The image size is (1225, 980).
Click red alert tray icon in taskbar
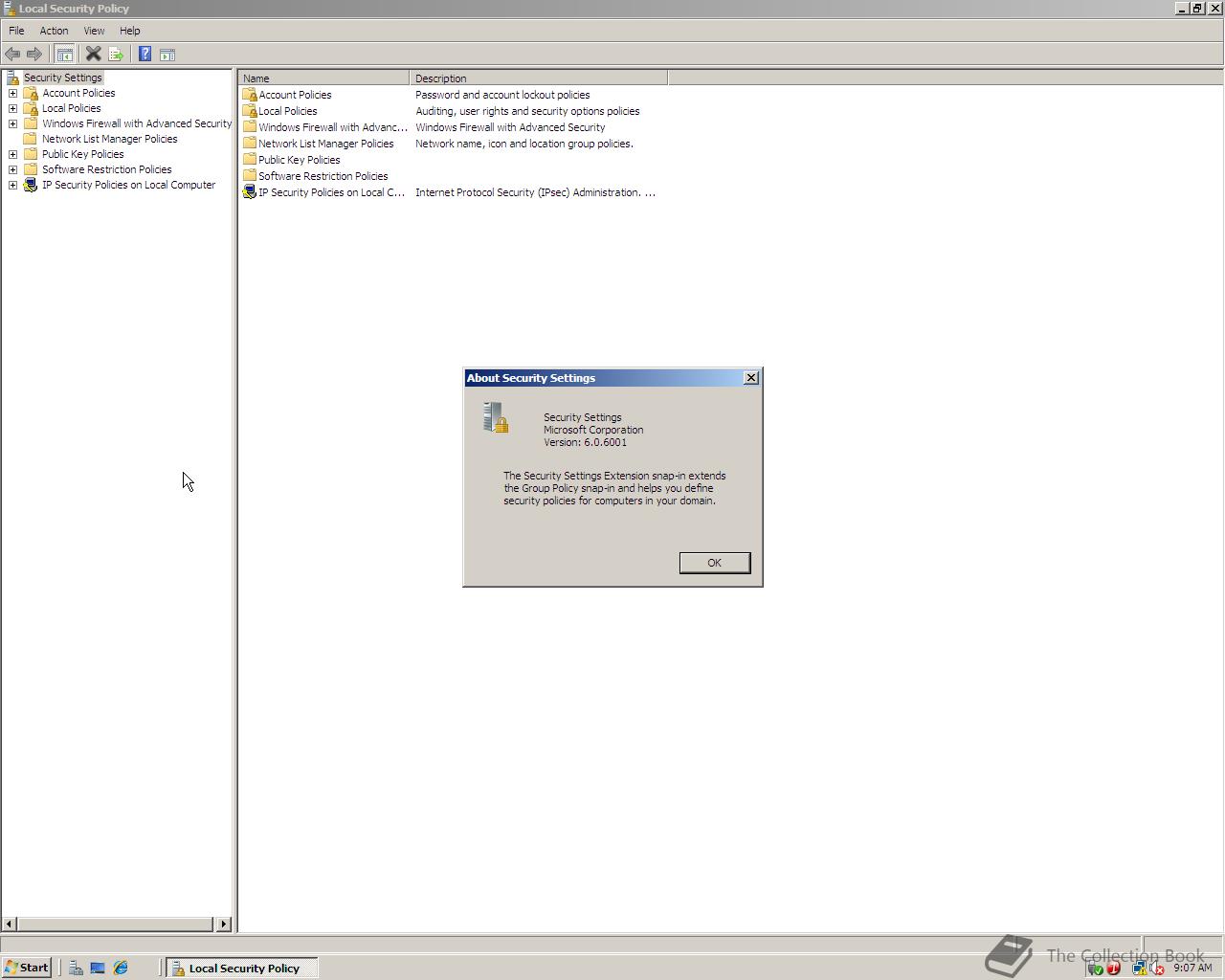point(1114,969)
